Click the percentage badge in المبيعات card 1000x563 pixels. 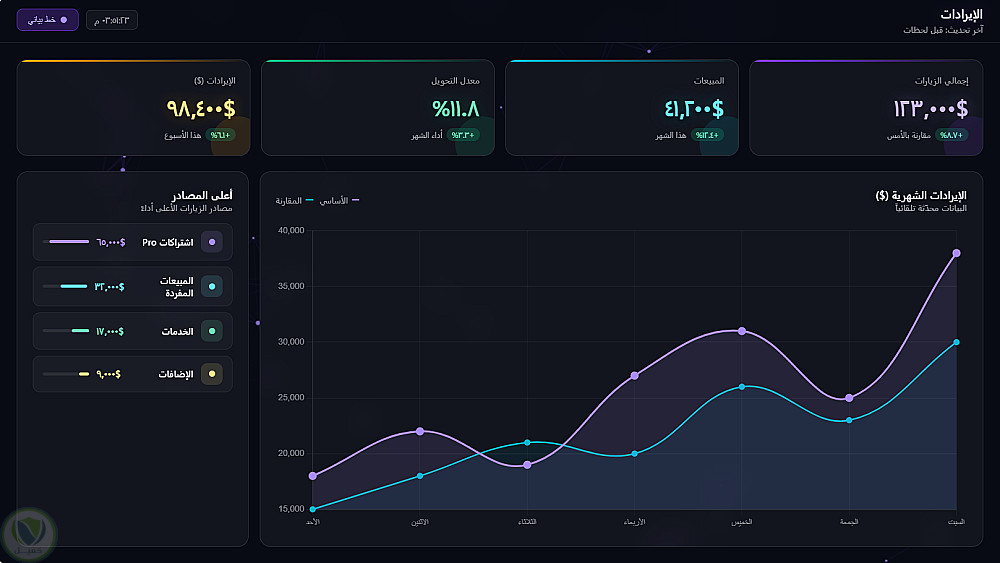pyautogui.click(x=707, y=135)
